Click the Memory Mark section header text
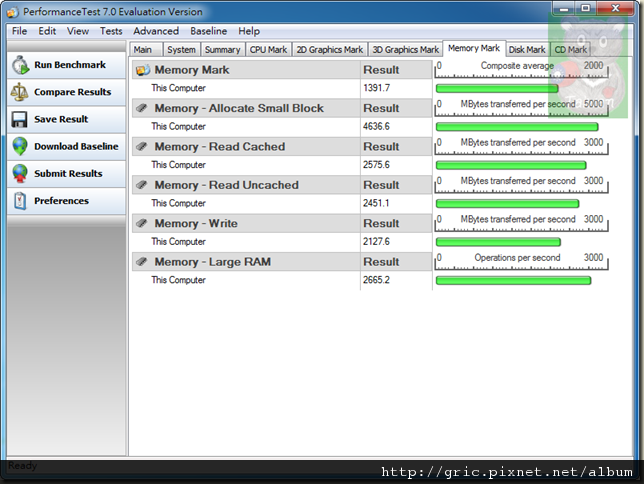This screenshot has height=484, width=644. pos(192,70)
